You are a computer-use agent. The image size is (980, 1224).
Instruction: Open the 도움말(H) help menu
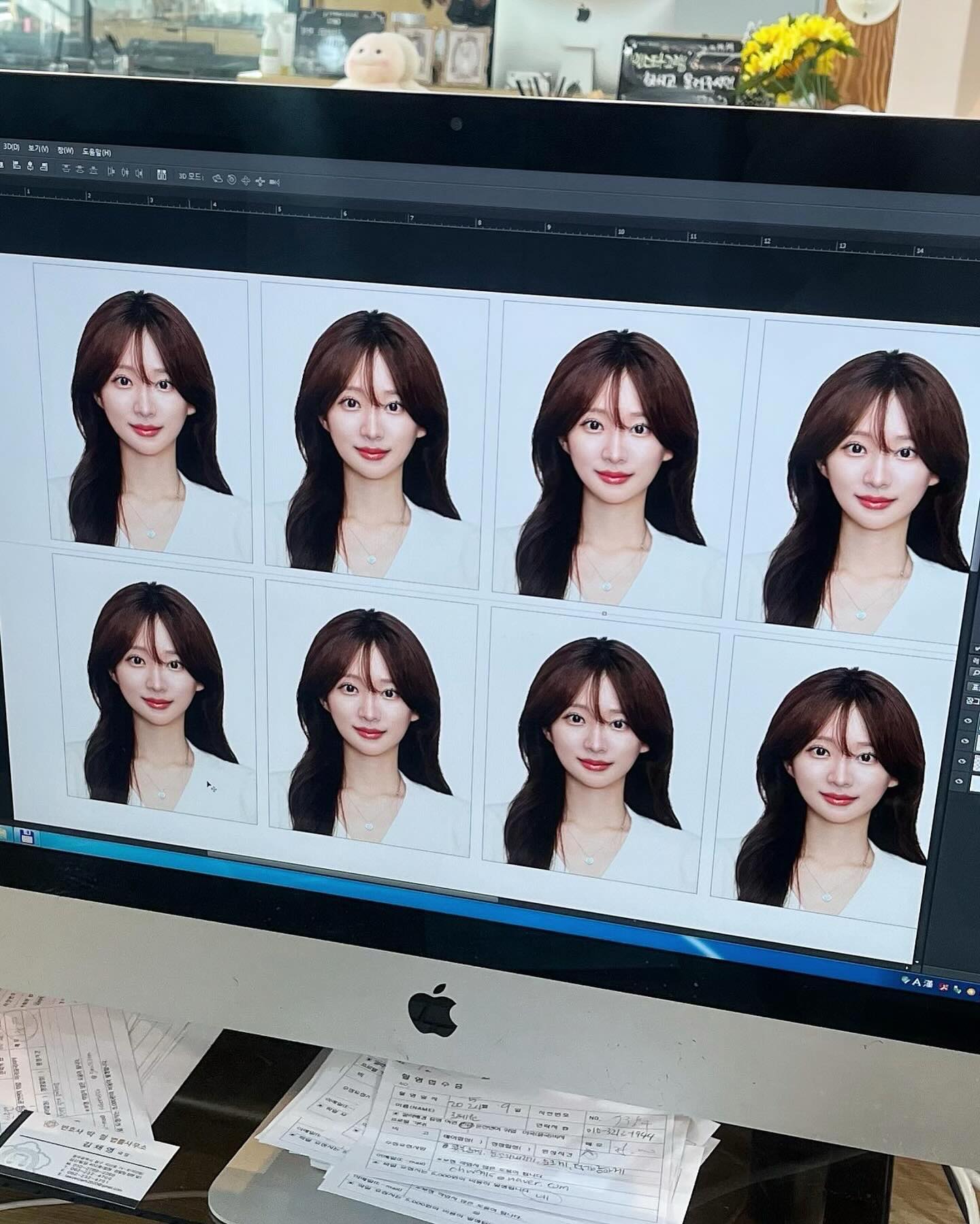tap(97, 152)
